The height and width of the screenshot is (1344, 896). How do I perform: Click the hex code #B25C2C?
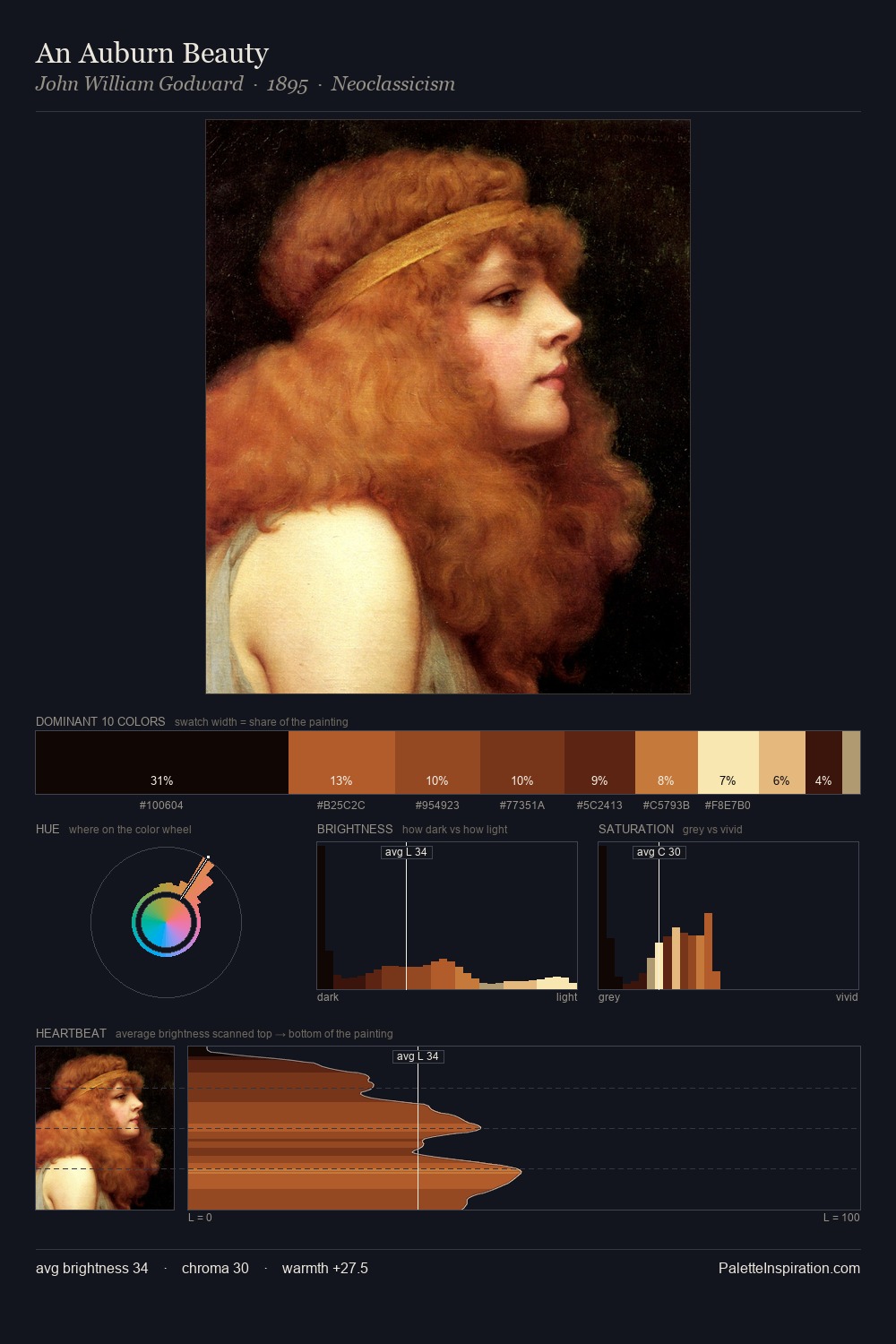(340, 806)
